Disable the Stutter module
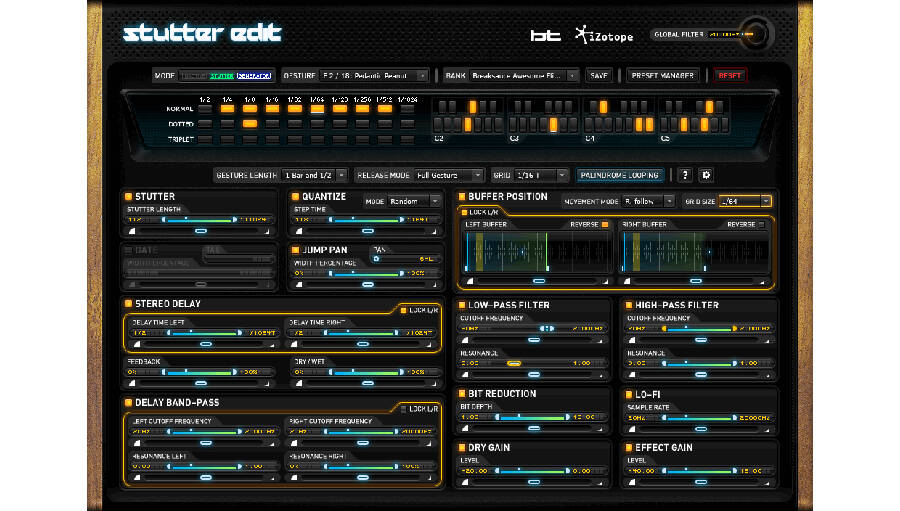 click(x=129, y=196)
